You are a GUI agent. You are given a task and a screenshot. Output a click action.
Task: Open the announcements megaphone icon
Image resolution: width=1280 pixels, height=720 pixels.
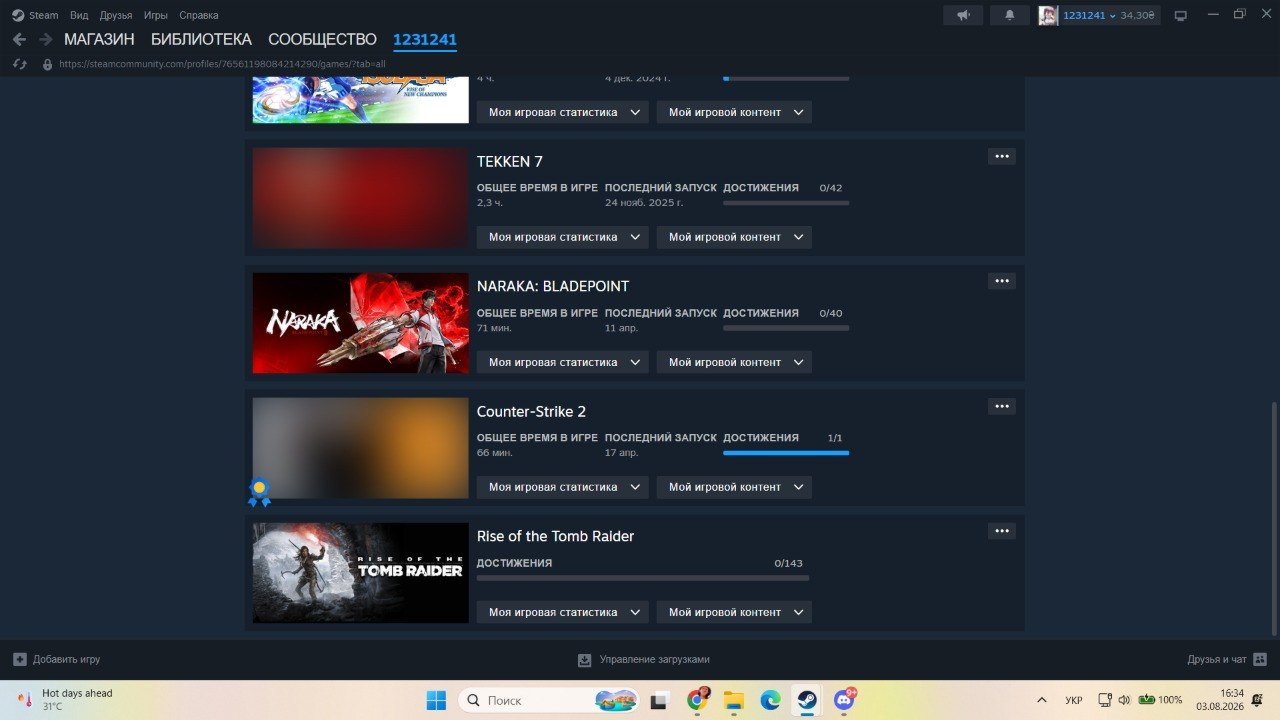pyautogui.click(x=964, y=15)
